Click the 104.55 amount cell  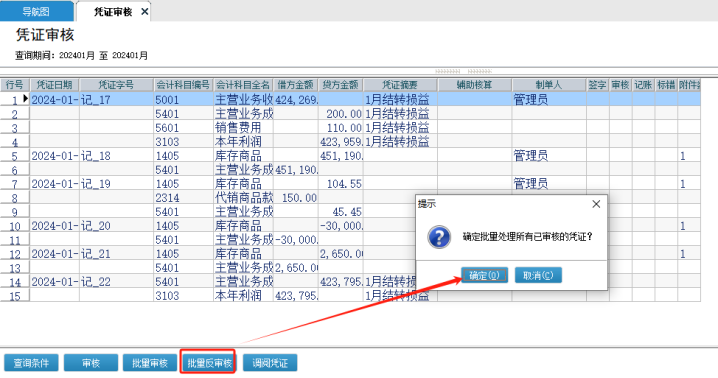tap(340, 184)
